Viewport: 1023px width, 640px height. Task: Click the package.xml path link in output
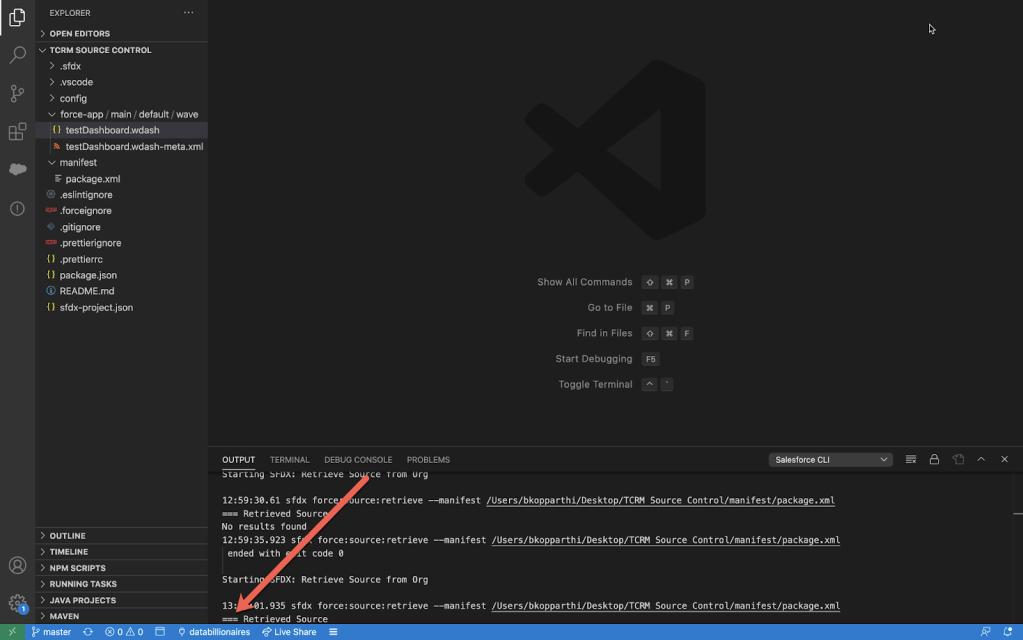pos(660,500)
